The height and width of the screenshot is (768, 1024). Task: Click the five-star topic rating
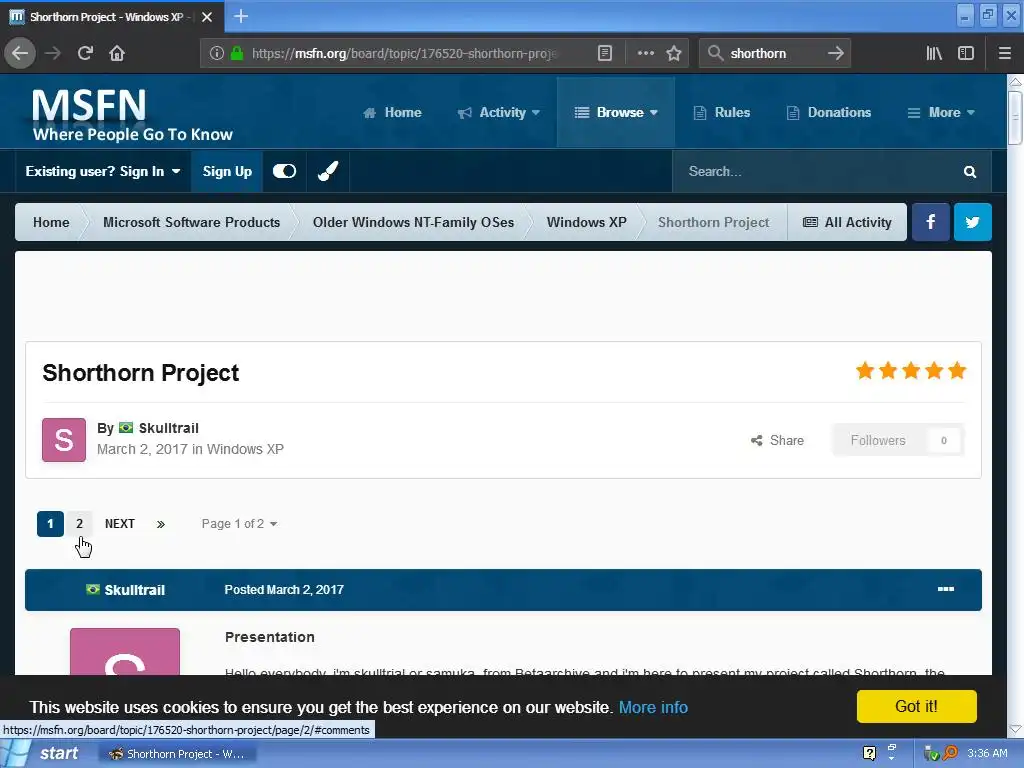point(911,371)
